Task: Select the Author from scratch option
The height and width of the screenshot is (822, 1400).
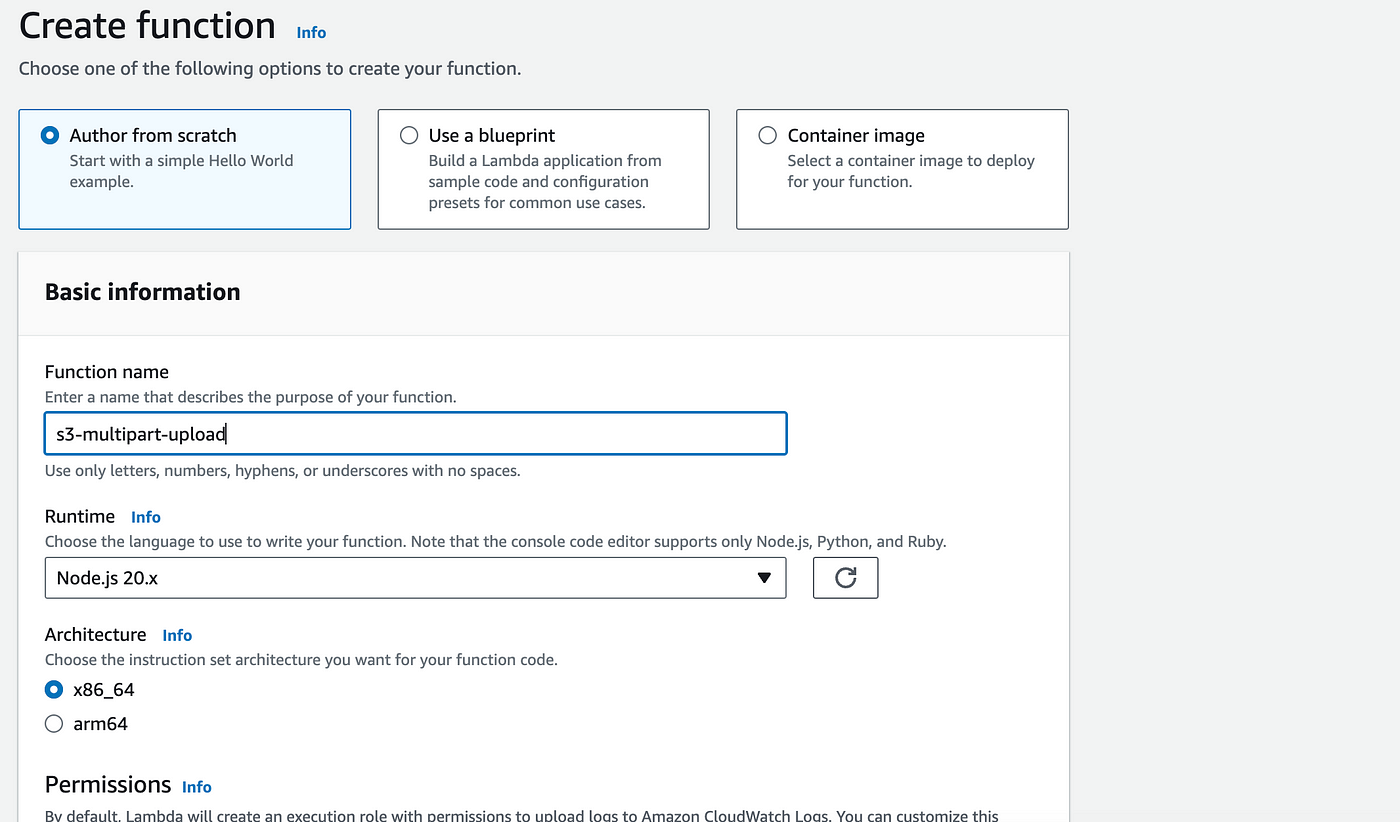Action: [52, 134]
